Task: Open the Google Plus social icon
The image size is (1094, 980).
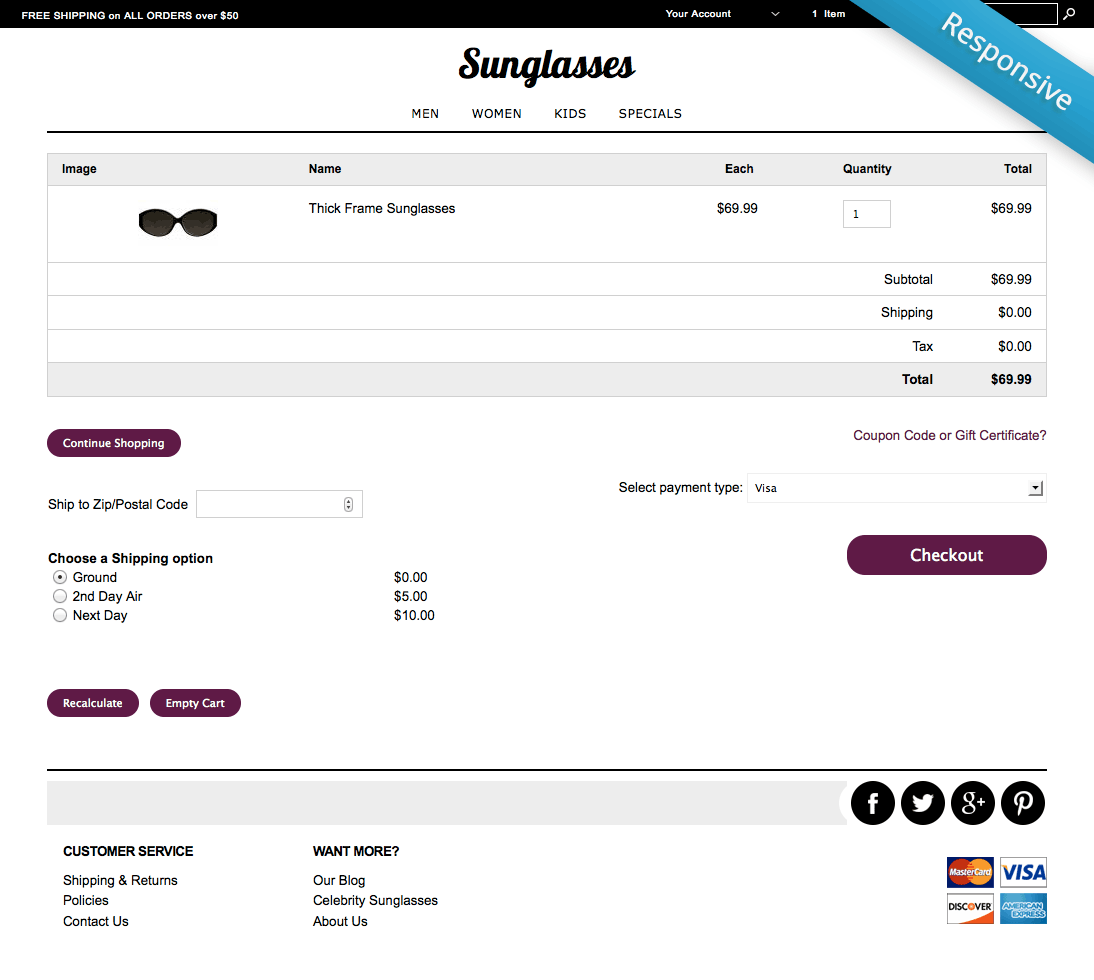Action: point(973,803)
